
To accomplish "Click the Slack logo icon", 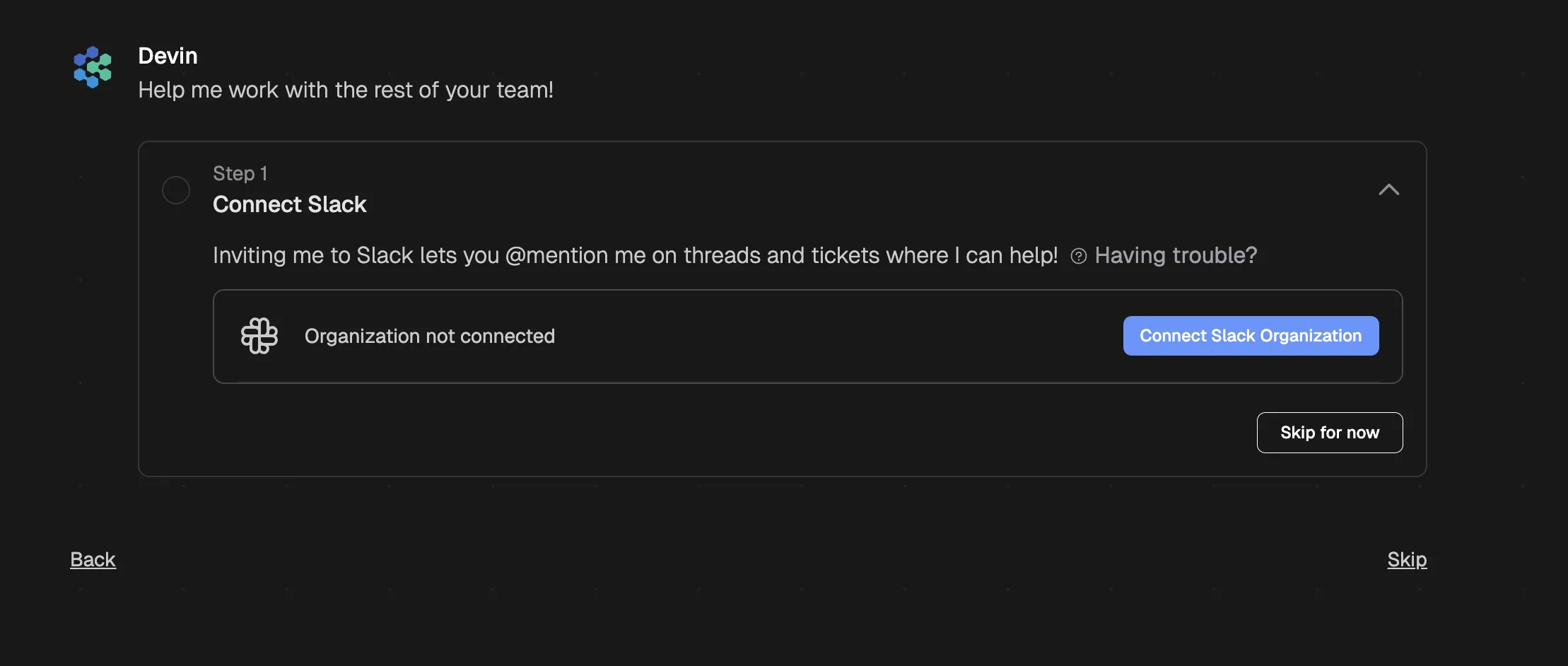I will tap(259, 336).
